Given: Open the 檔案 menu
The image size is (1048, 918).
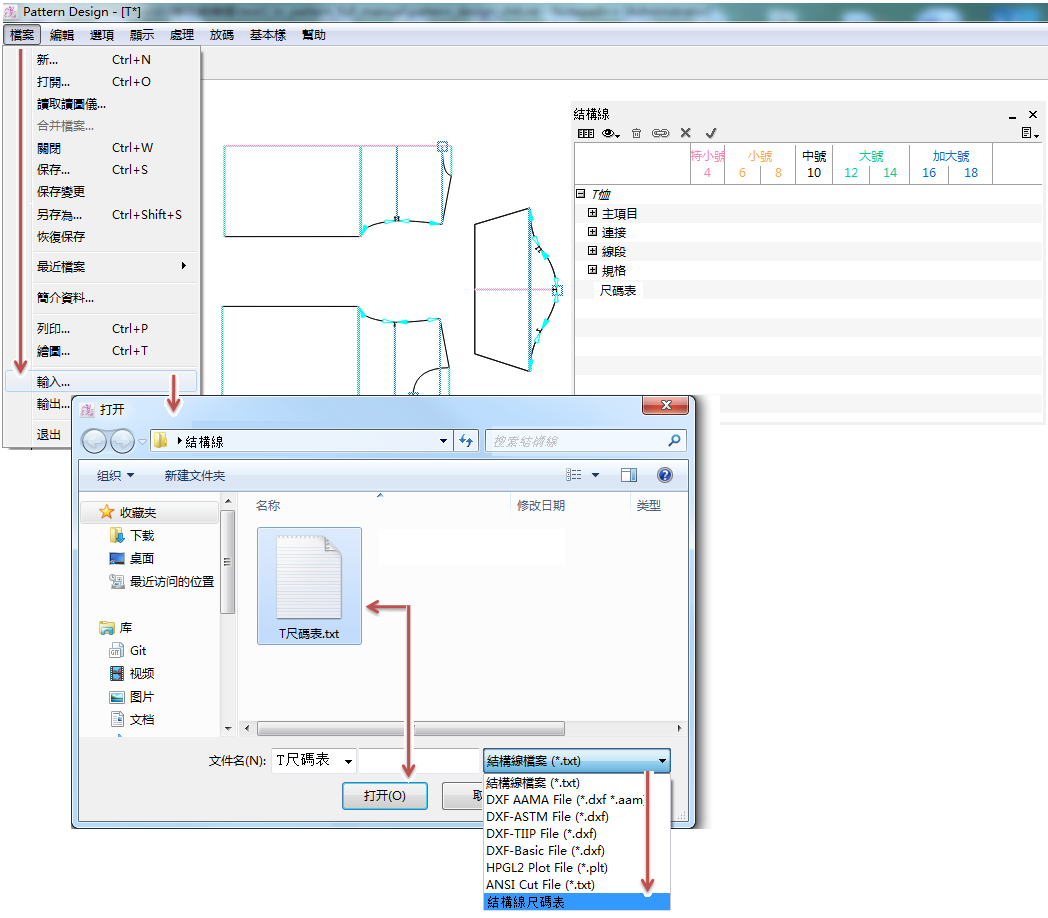Looking at the screenshot, I should (x=22, y=35).
